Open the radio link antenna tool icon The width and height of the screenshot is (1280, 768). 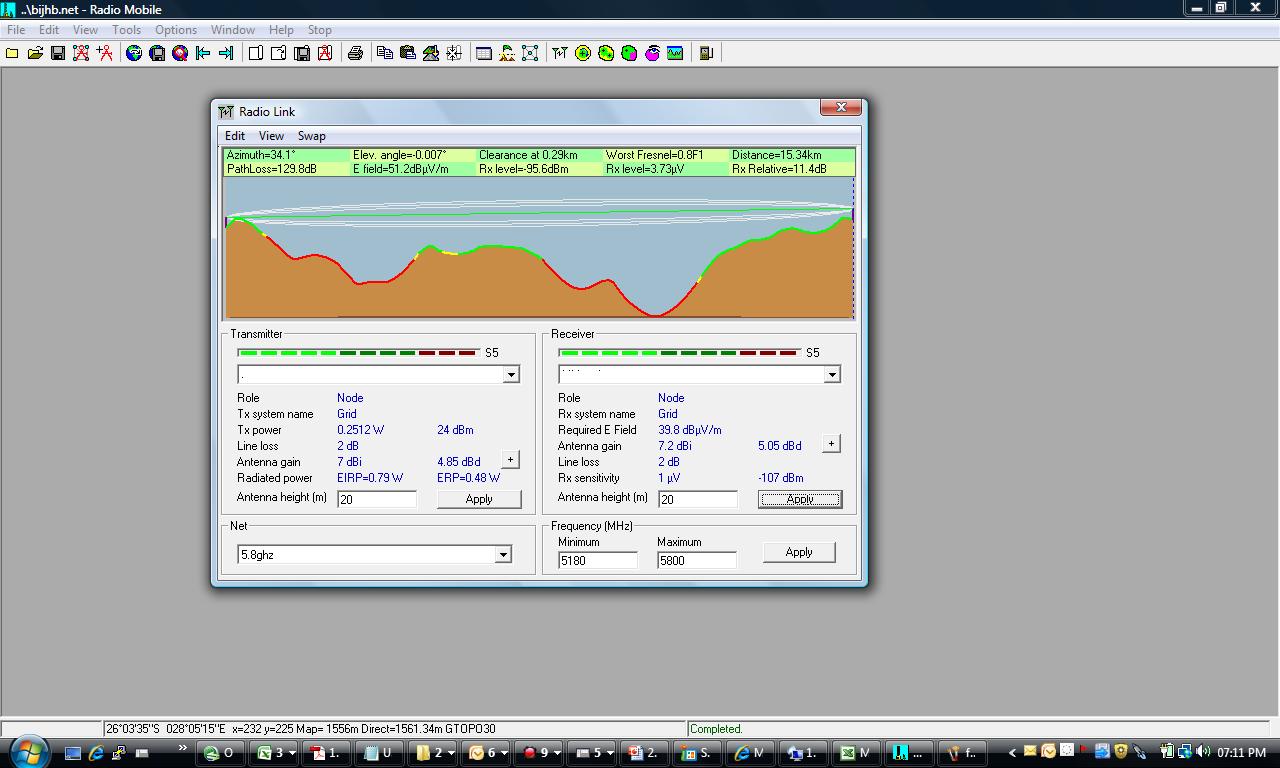tap(559, 53)
